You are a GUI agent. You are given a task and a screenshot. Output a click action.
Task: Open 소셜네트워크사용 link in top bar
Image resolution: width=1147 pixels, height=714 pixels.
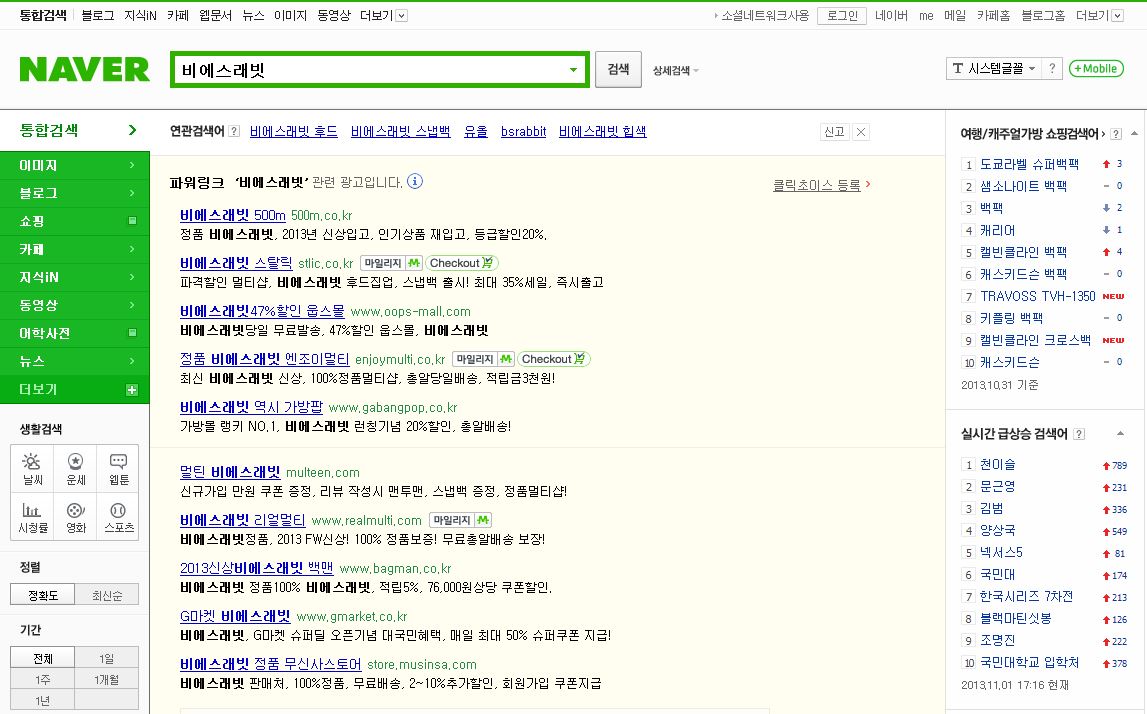(x=764, y=15)
